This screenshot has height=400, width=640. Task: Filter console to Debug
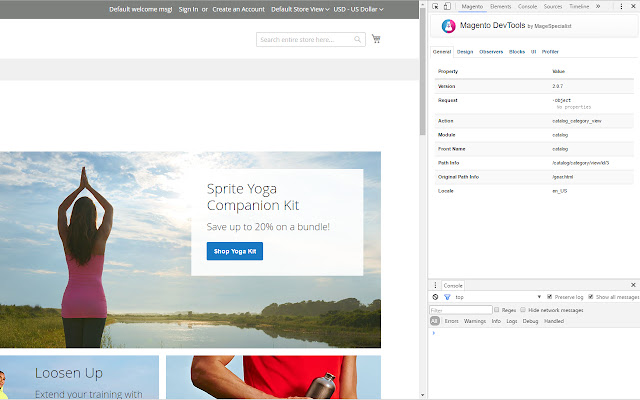click(530, 321)
